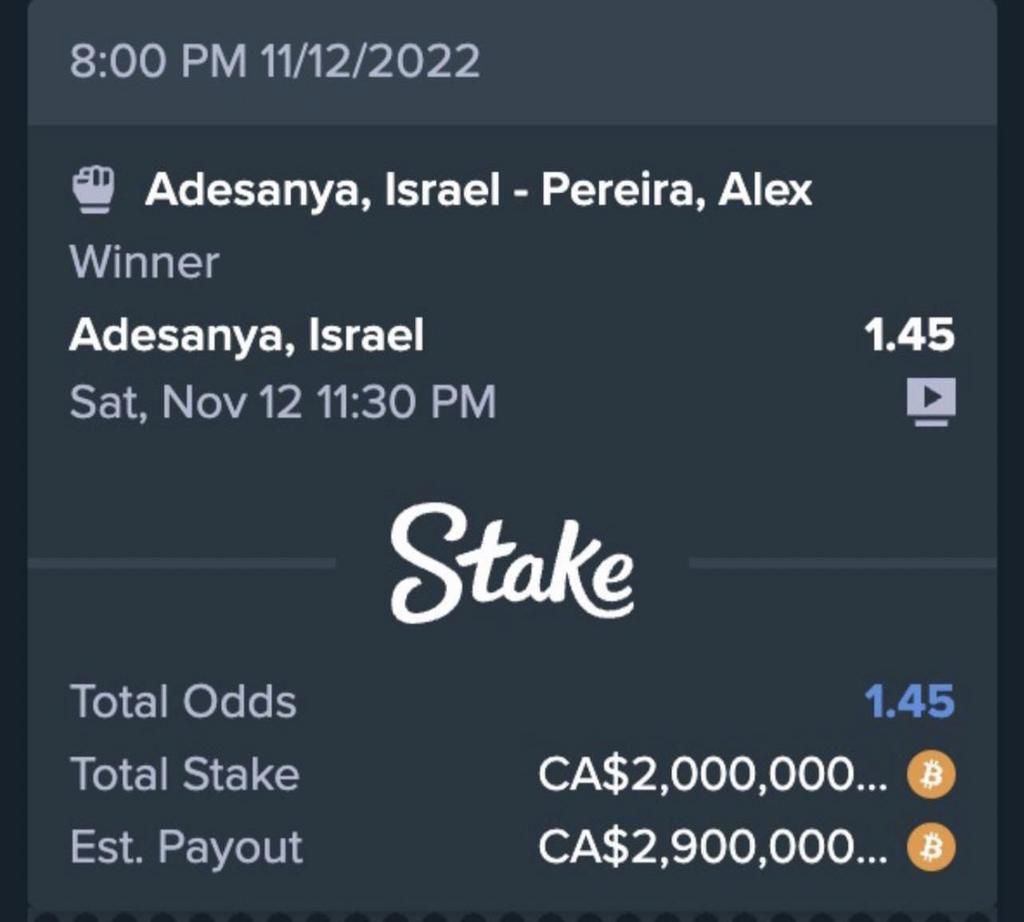Image resolution: width=1024 pixels, height=922 pixels.
Task: Click the perforated bottom edge of the bet slip
Action: [512, 913]
